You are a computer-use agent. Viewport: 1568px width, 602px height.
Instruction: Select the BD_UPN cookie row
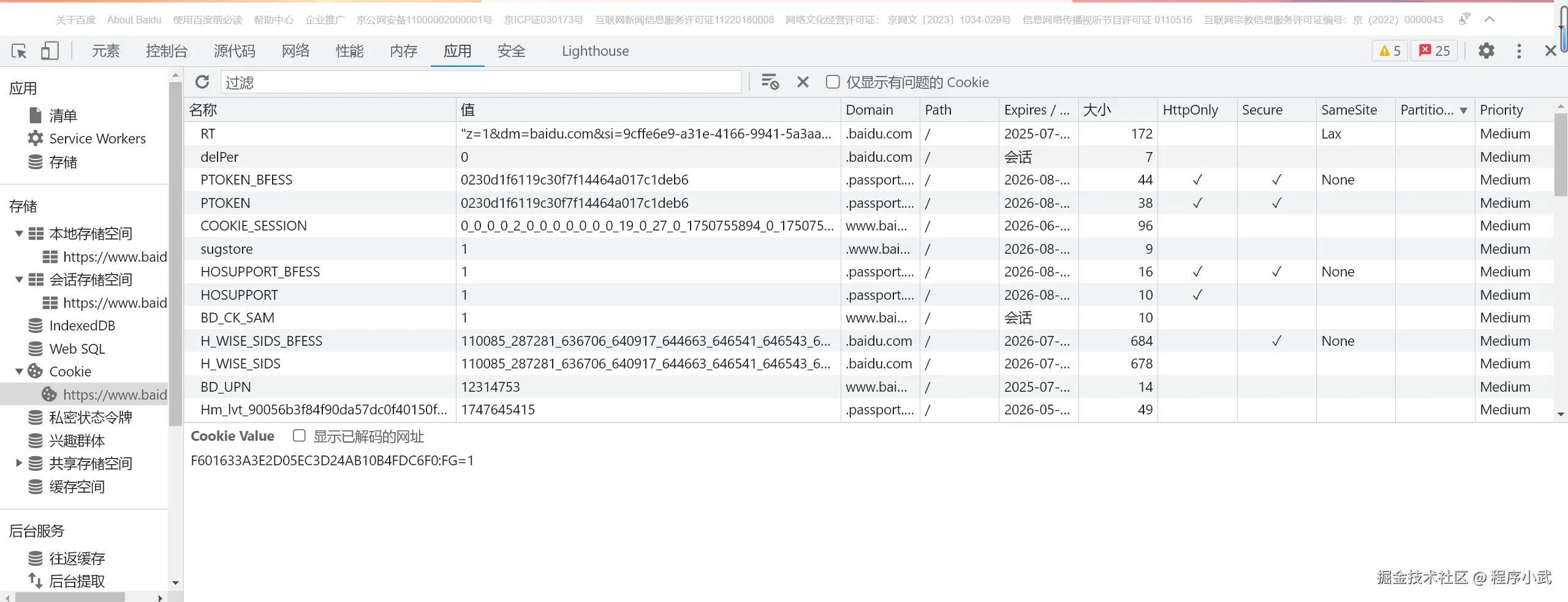pos(869,387)
